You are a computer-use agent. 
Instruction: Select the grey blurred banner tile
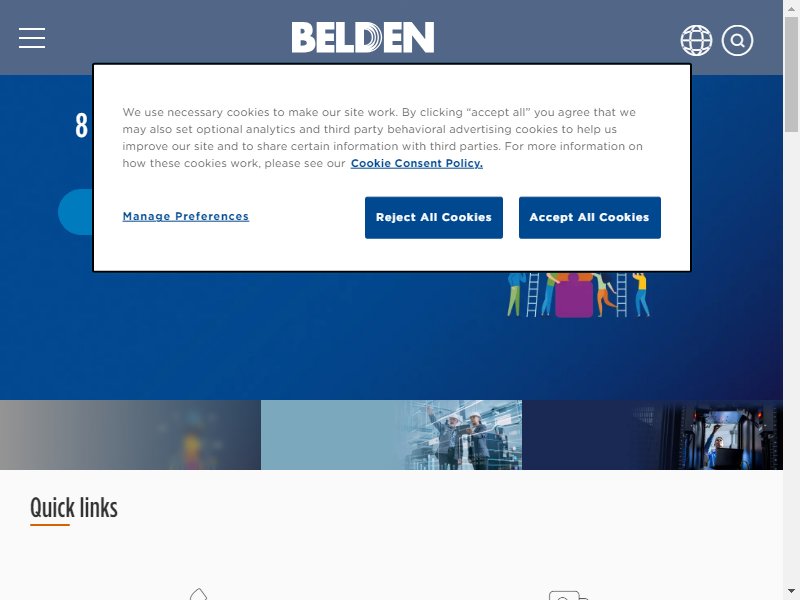pyautogui.click(x=130, y=435)
